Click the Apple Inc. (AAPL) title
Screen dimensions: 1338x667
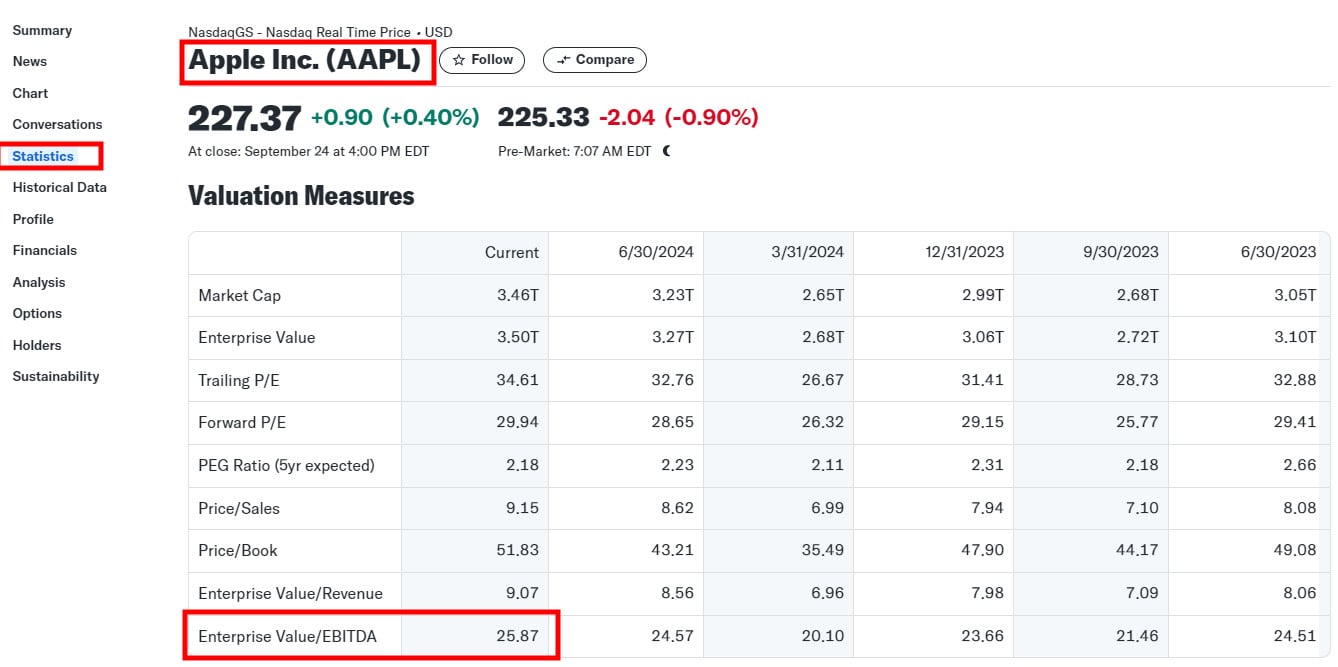pos(305,61)
